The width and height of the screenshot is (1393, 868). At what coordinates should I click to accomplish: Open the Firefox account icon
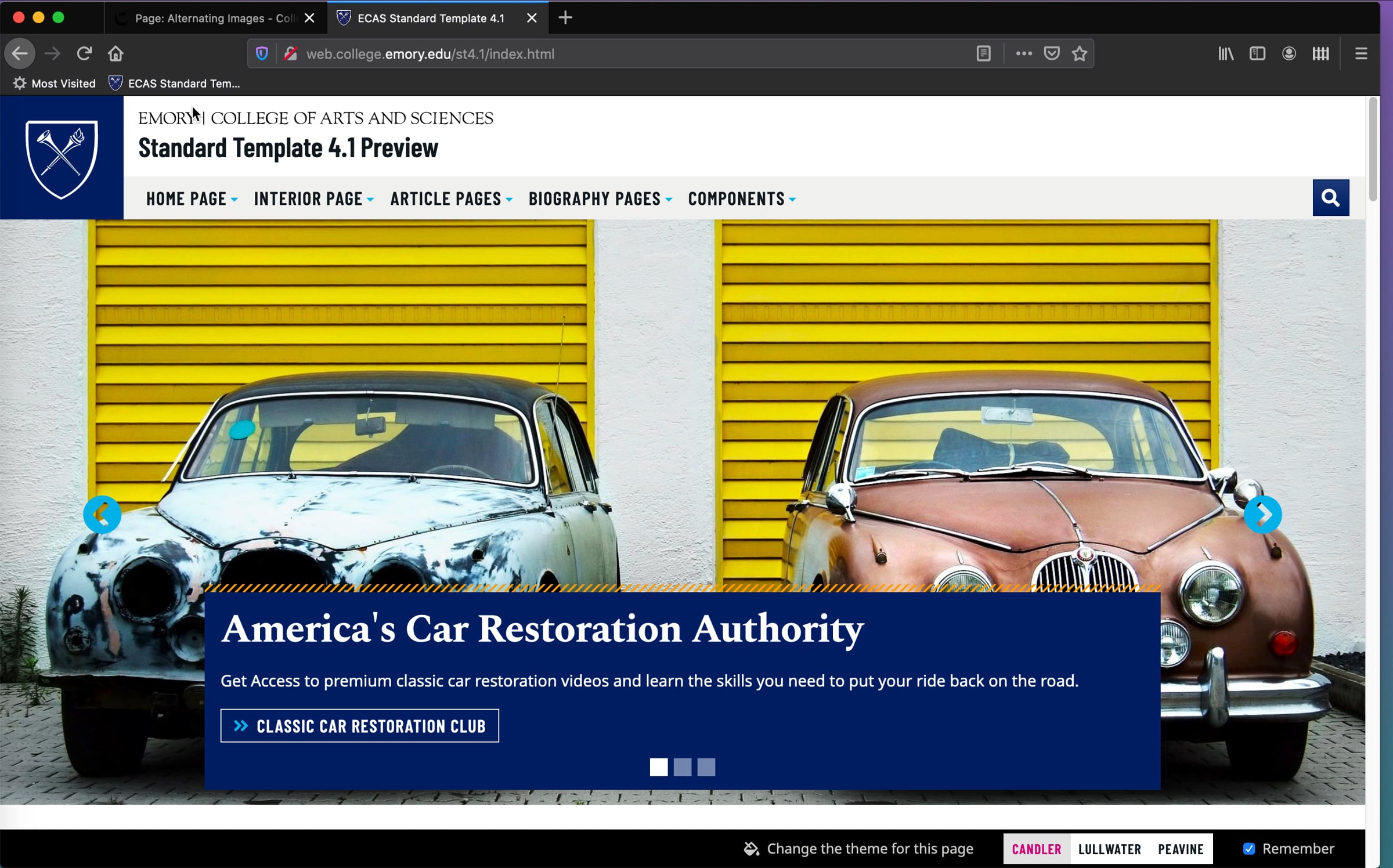(1289, 54)
